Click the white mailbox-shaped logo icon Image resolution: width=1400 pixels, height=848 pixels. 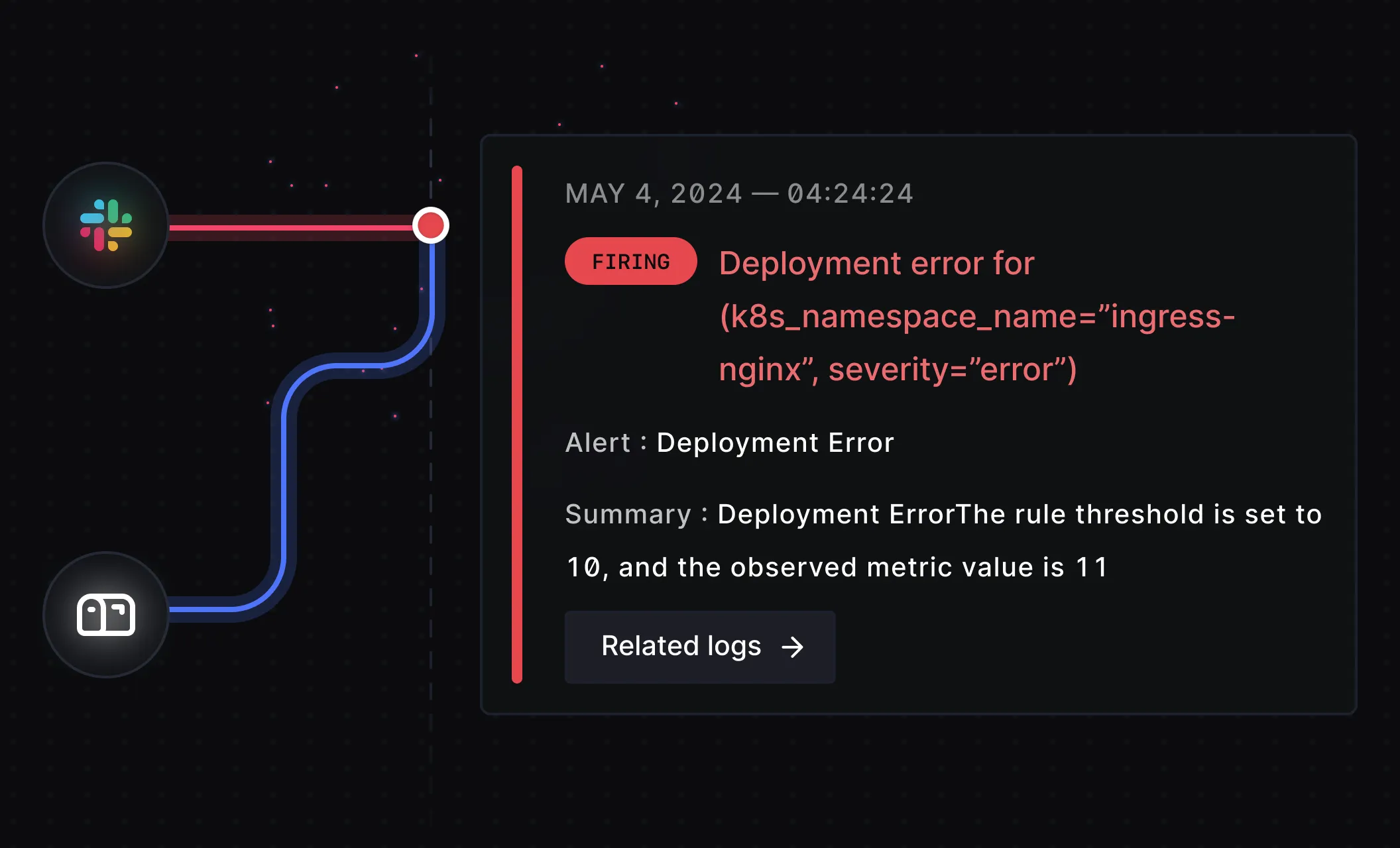tap(106, 615)
